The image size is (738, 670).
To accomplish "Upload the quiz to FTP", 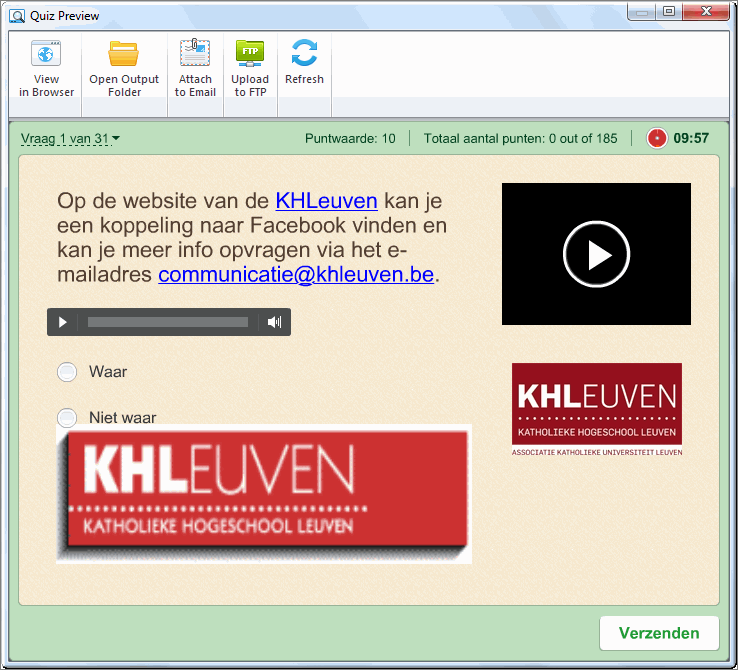I will tap(250, 69).
